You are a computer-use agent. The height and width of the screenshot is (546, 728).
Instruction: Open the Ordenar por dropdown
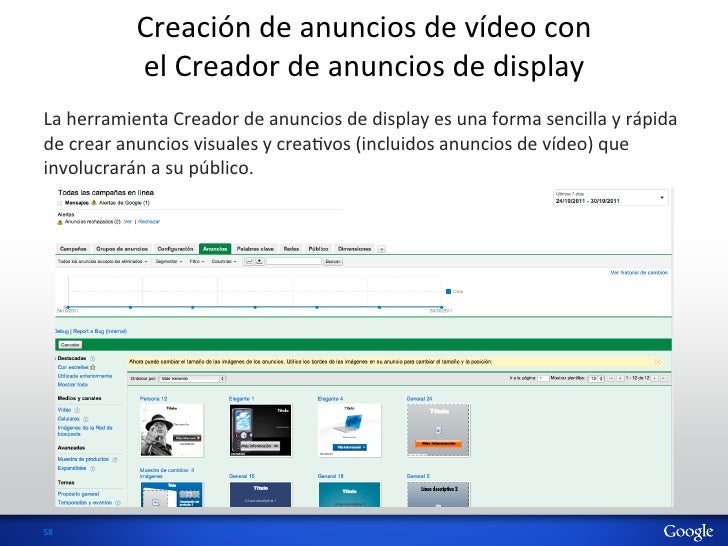click(x=192, y=378)
